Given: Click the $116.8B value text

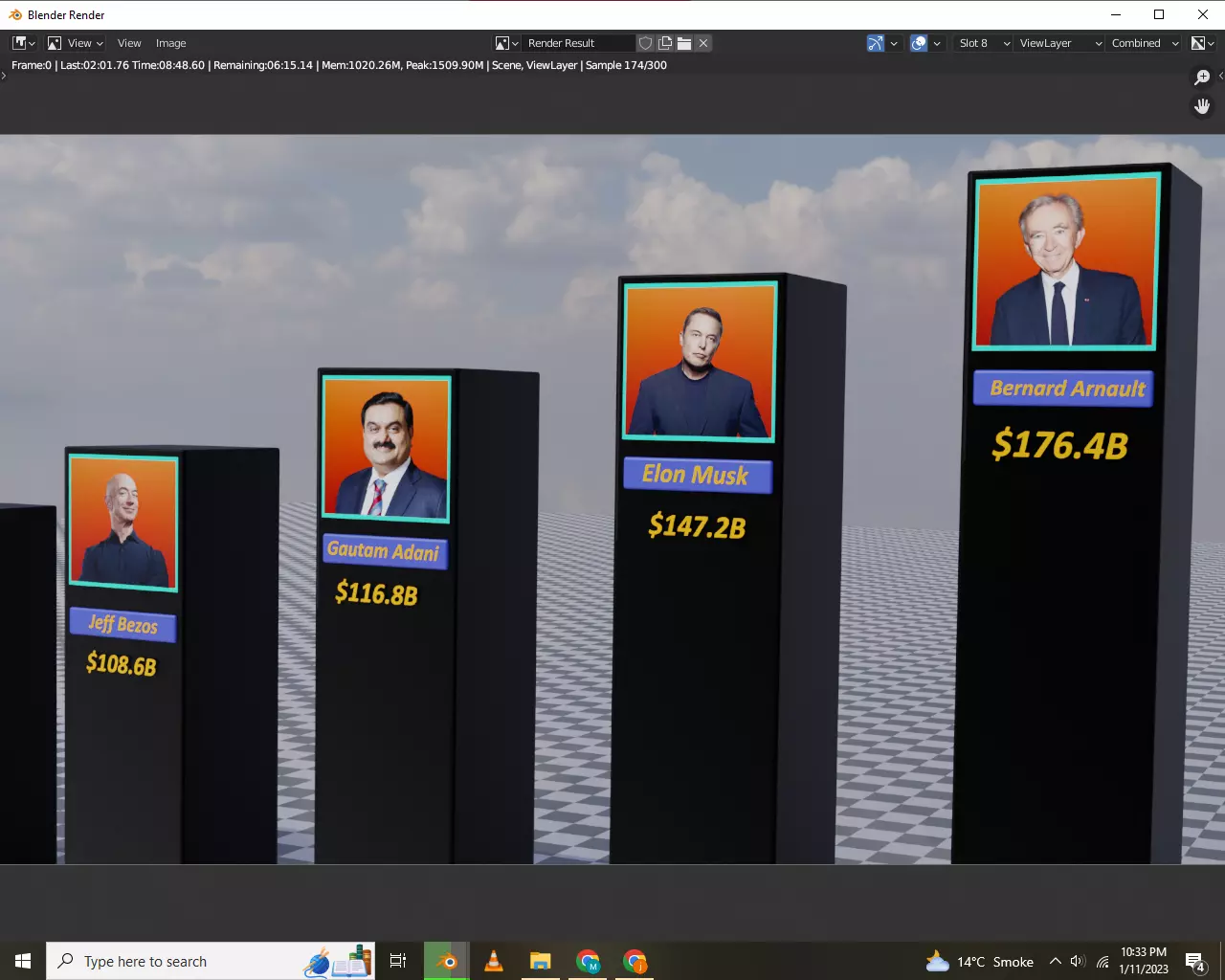Looking at the screenshot, I should coord(376,593).
